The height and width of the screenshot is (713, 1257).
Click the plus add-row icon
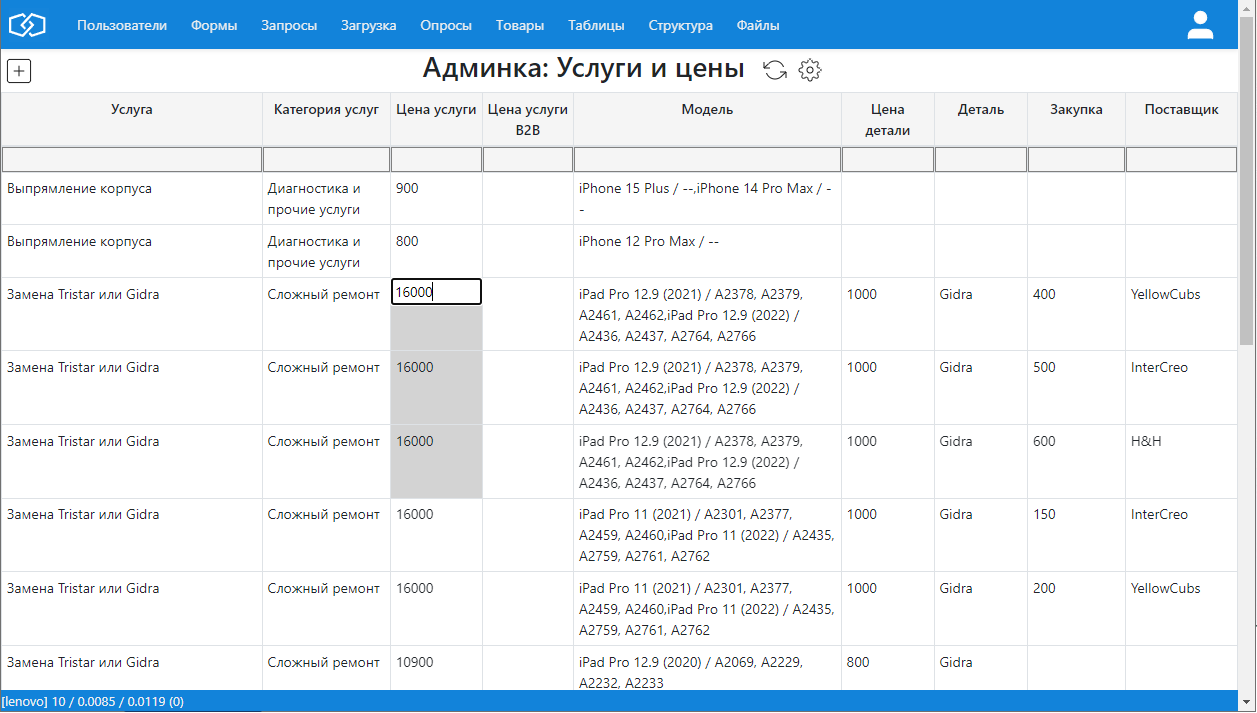(19, 71)
